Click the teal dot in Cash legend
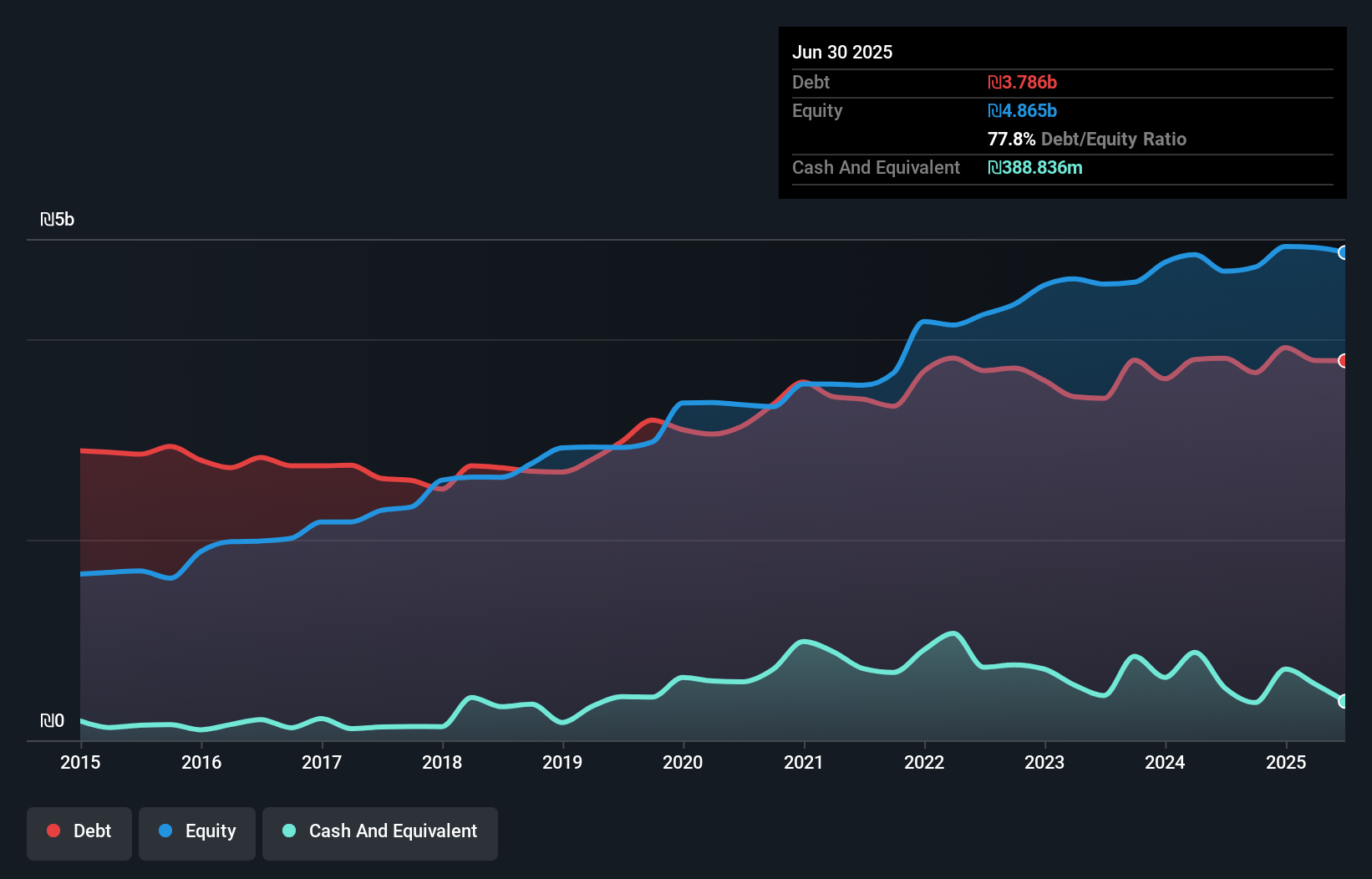Screen dimensions: 1372x879 coord(289,831)
